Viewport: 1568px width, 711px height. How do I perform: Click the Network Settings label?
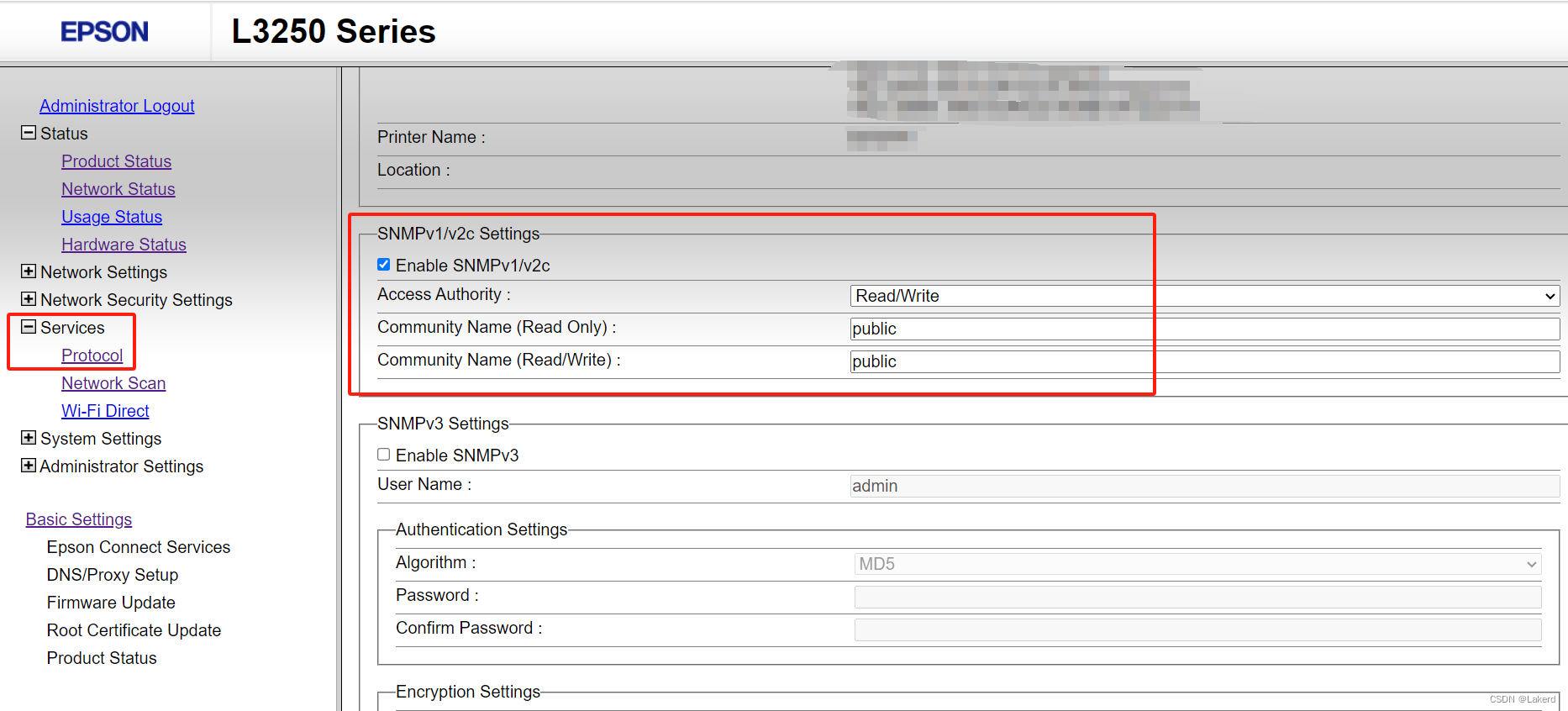pos(104,272)
